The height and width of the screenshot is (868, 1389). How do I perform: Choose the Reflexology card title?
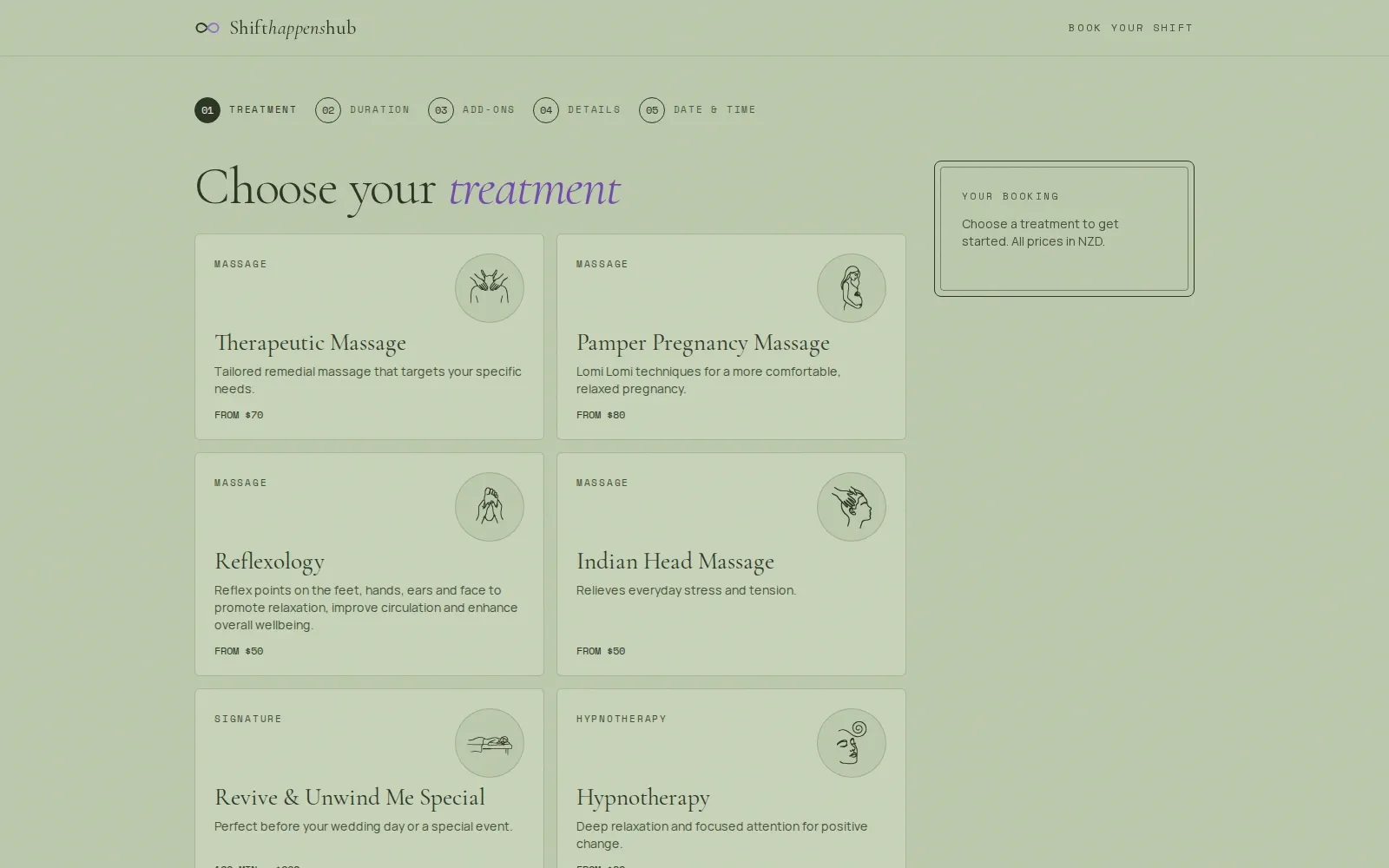269,562
